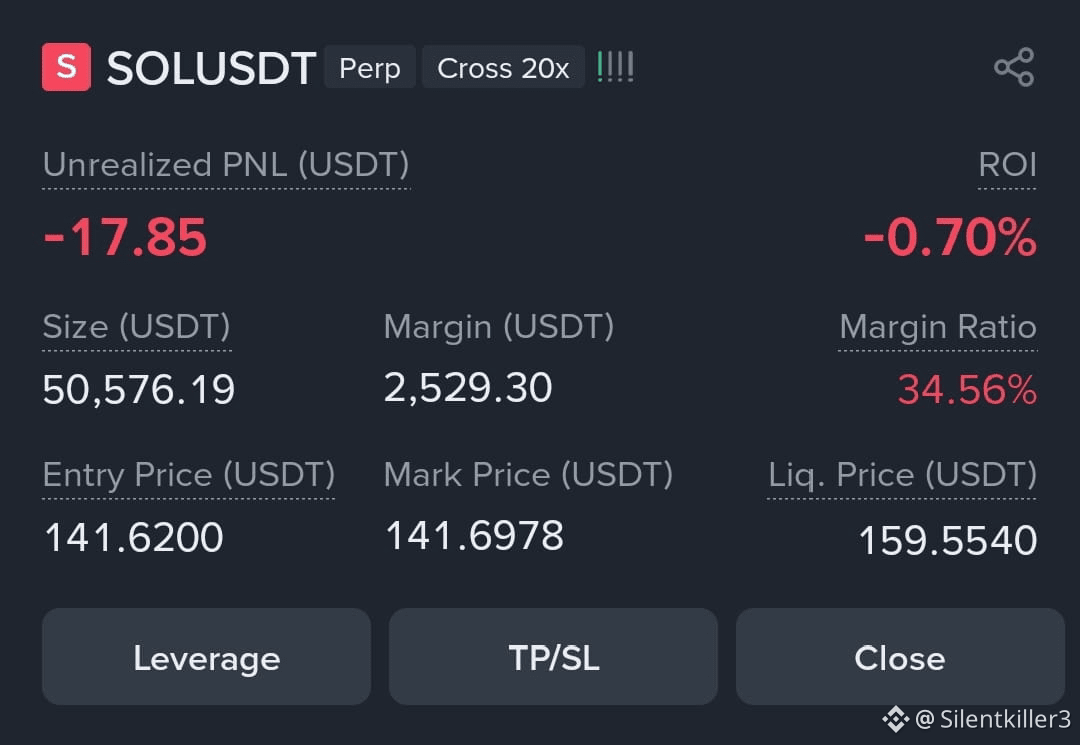Click the Liq. Price info label

(x=901, y=475)
